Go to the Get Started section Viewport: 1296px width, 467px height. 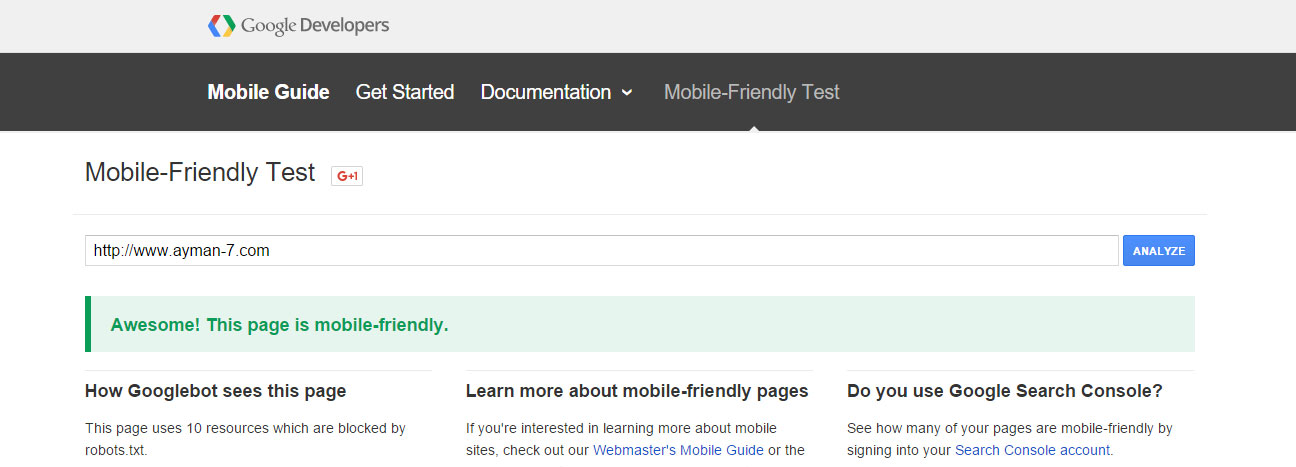tap(405, 92)
